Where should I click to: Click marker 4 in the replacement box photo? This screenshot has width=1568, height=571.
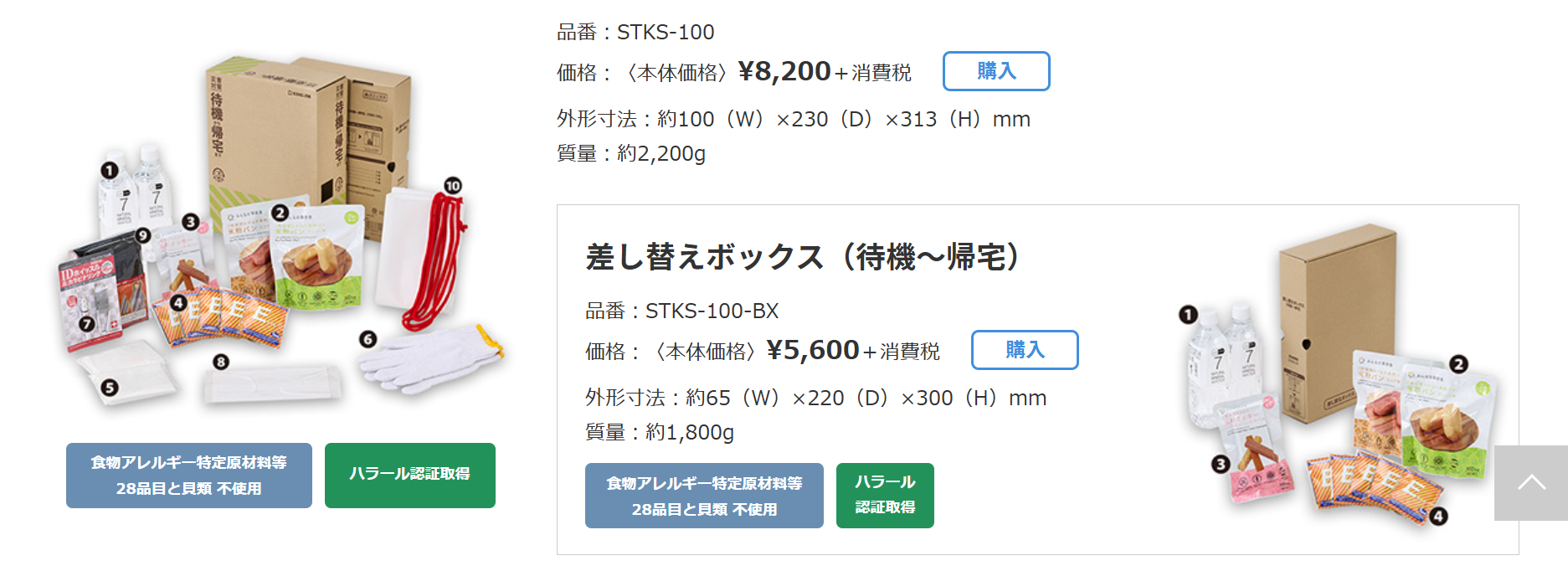[1438, 516]
